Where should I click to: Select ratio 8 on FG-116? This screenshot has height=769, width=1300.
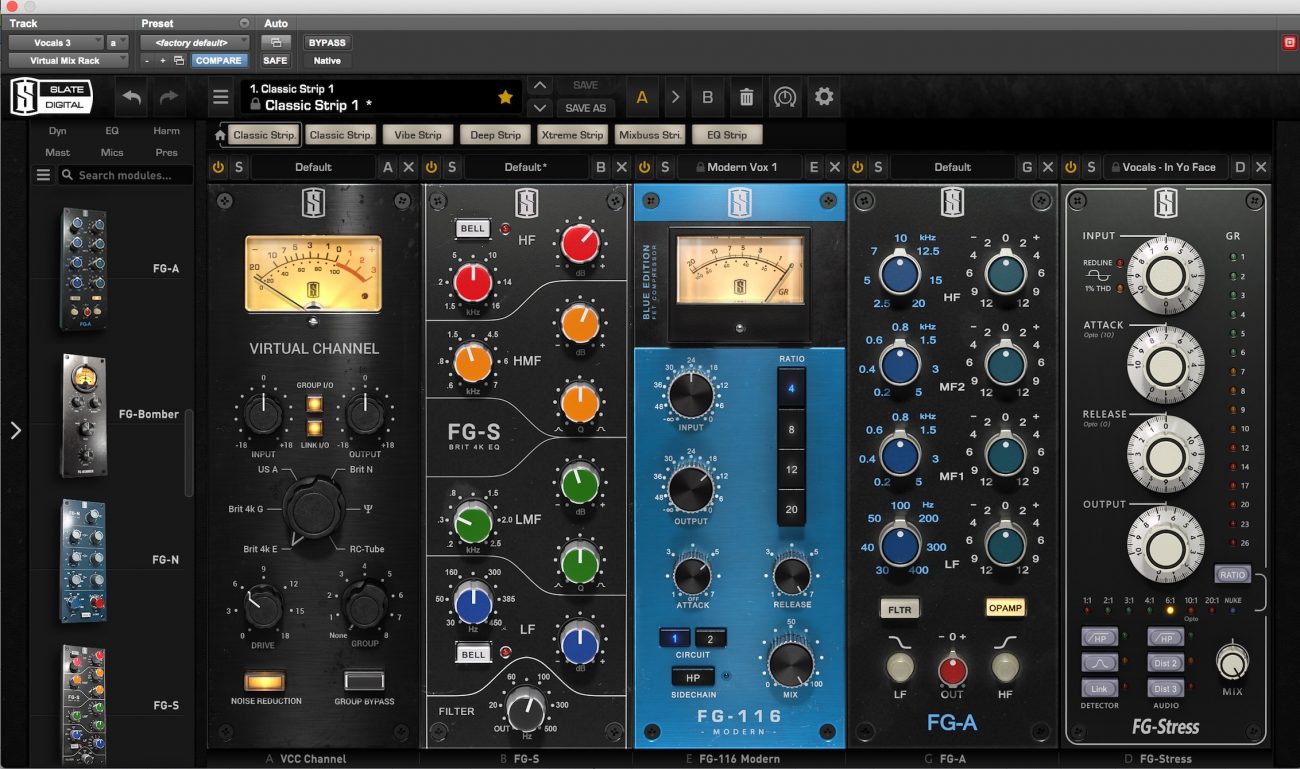coord(792,429)
